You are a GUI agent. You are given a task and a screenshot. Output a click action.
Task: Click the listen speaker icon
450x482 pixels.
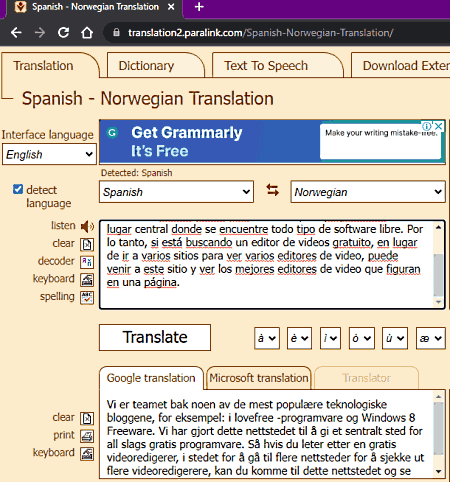[x=87, y=226]
